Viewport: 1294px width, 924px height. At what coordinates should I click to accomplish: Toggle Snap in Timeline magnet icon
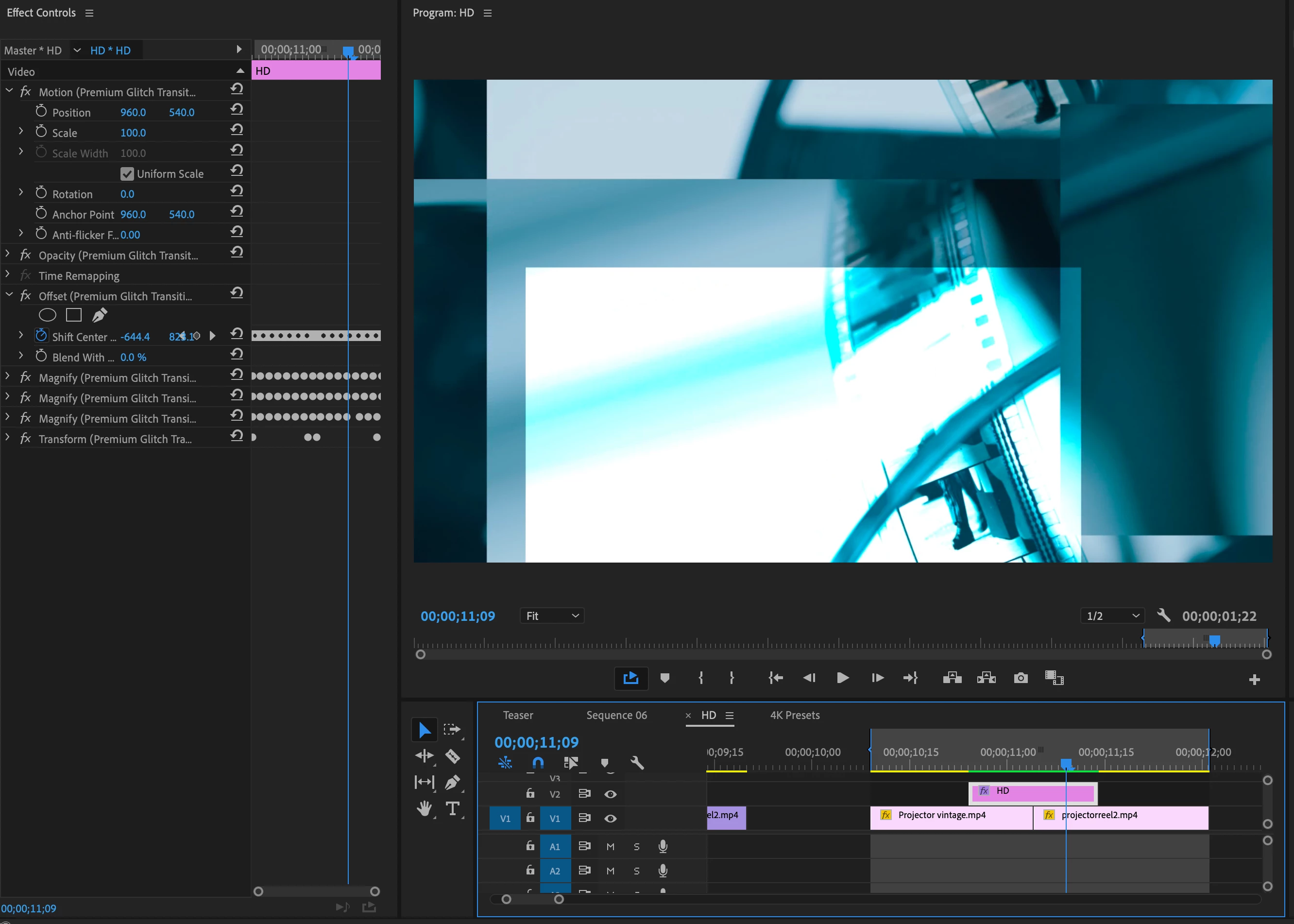[x=538, y=763]
